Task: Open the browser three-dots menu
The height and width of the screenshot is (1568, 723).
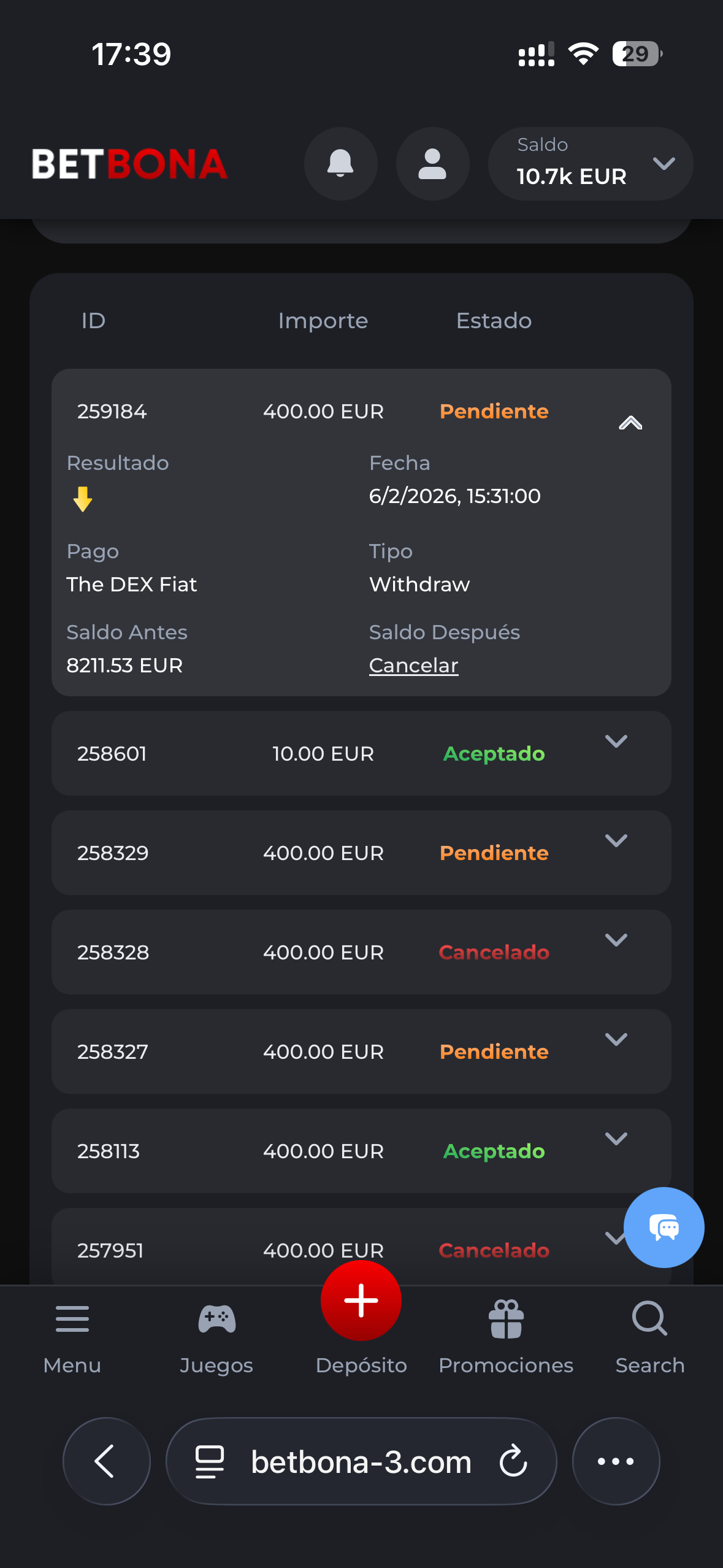Action: point(616,1461)
